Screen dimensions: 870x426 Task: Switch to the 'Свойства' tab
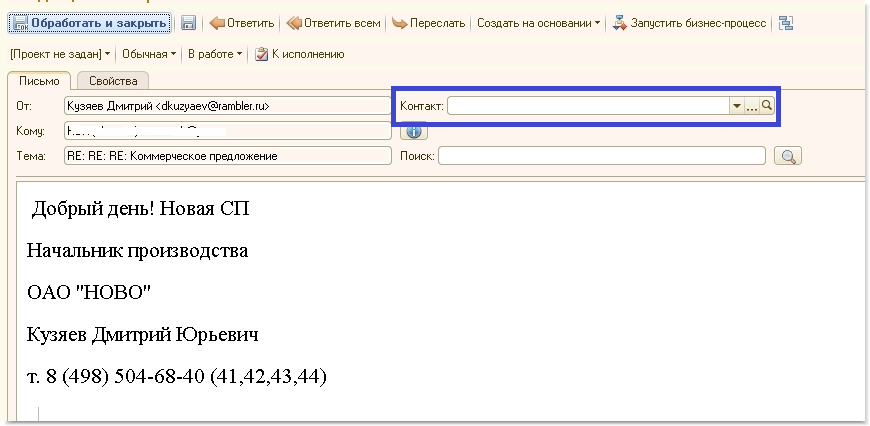coord(113,80)
